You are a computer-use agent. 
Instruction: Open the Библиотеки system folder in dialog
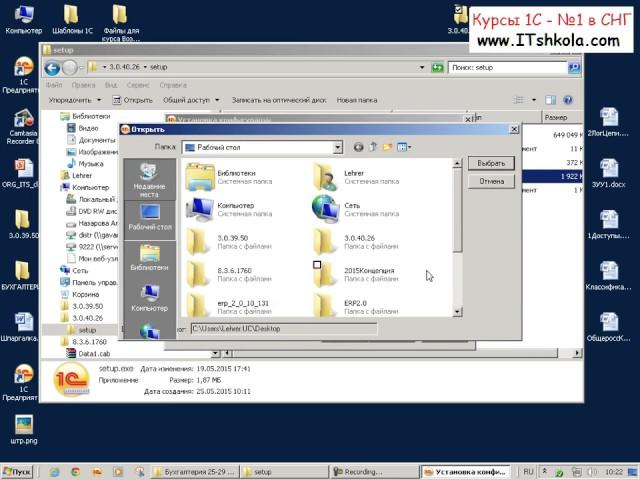(229, 177)
